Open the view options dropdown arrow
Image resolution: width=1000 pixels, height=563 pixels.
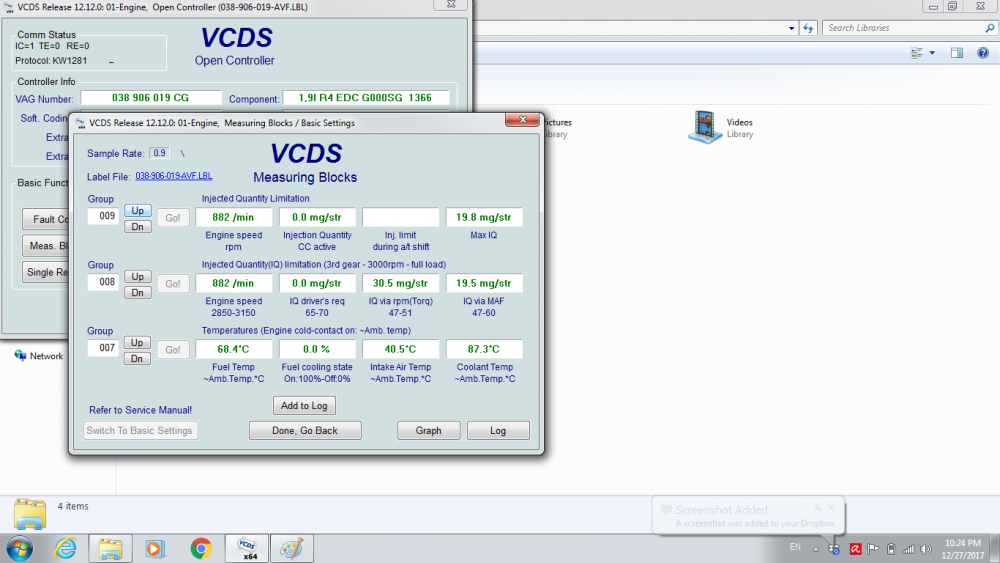932,53
